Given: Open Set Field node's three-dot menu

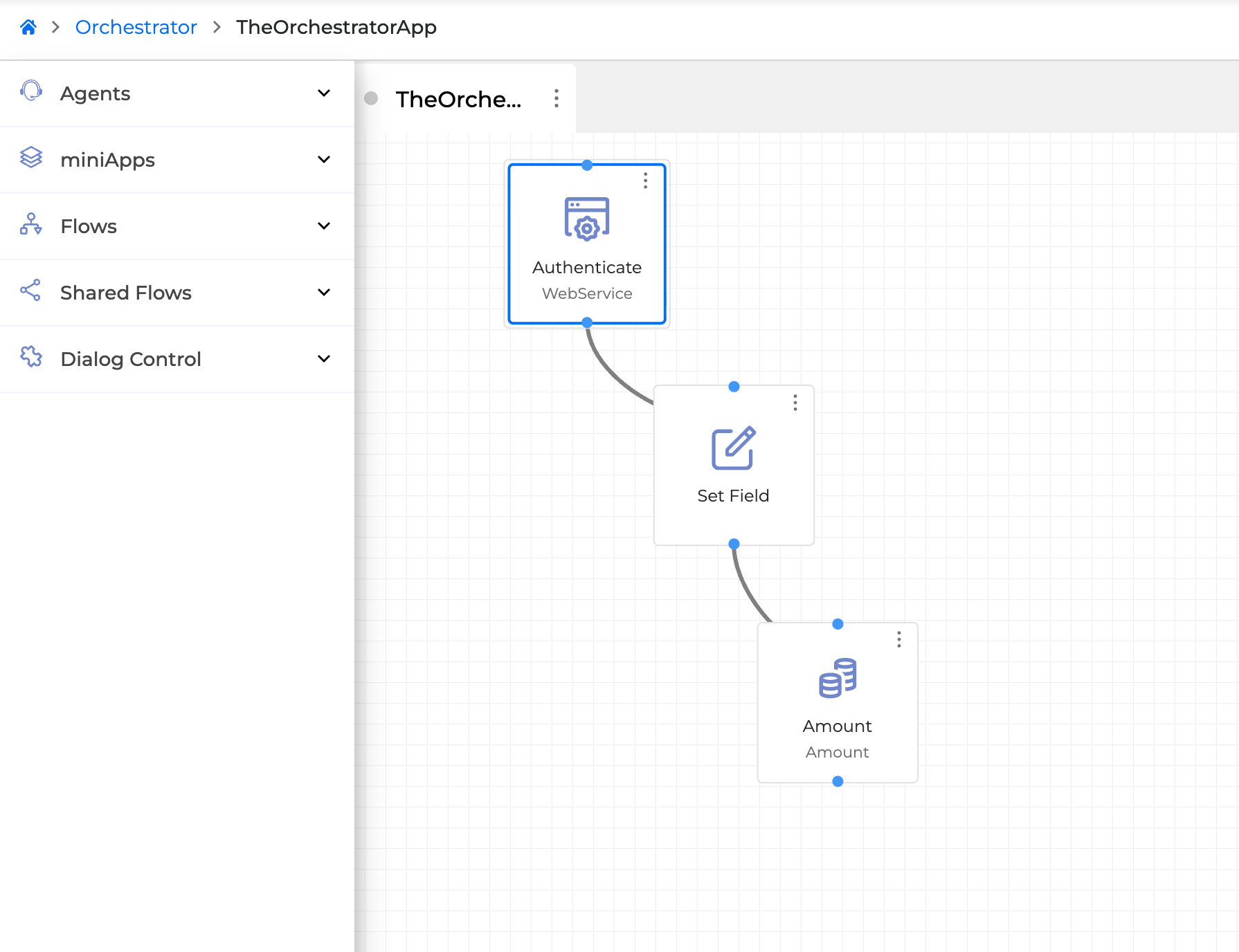Looking at the screenshot, I should (x=795, y=403).
